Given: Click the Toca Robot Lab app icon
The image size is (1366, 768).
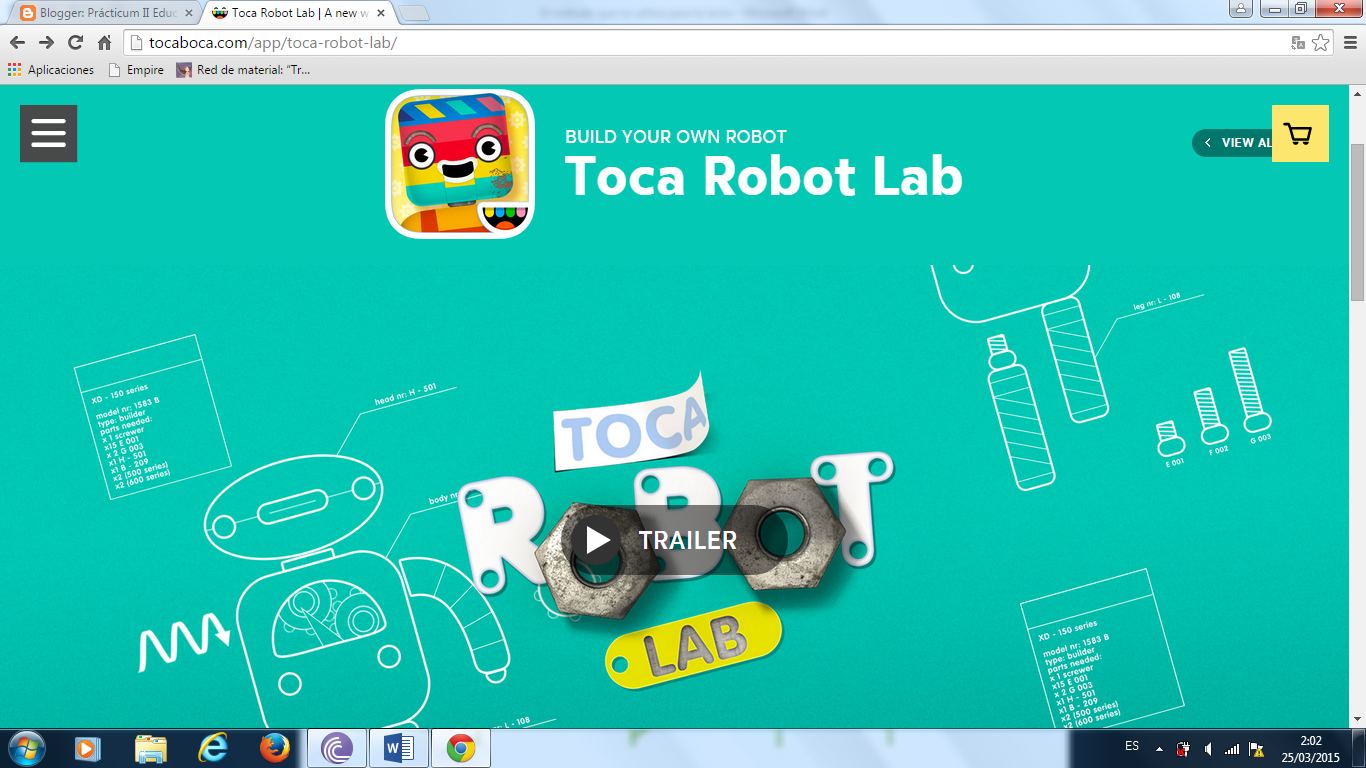Looking at the screenshot, I should (x=460, y=164).
